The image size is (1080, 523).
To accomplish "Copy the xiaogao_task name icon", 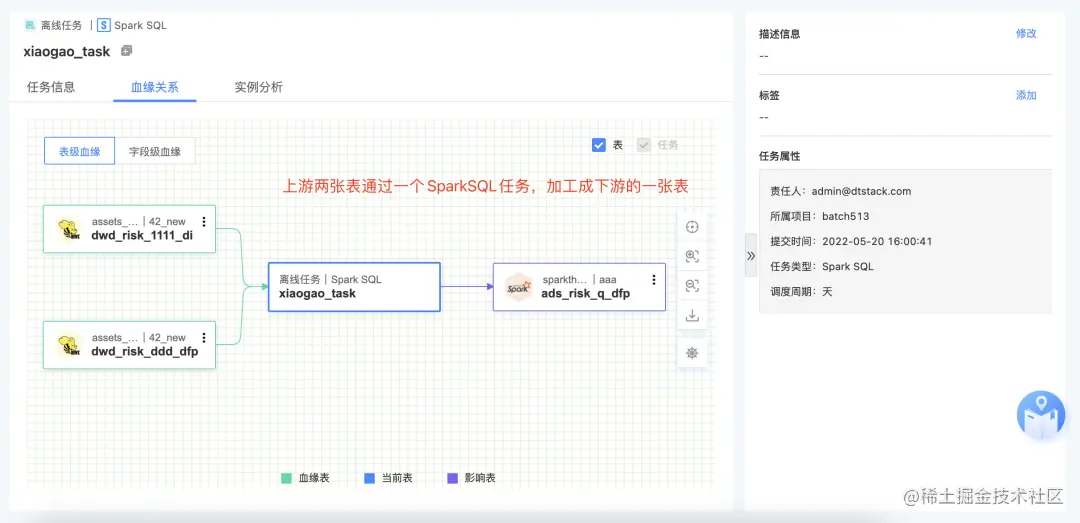I will point(126,51).
